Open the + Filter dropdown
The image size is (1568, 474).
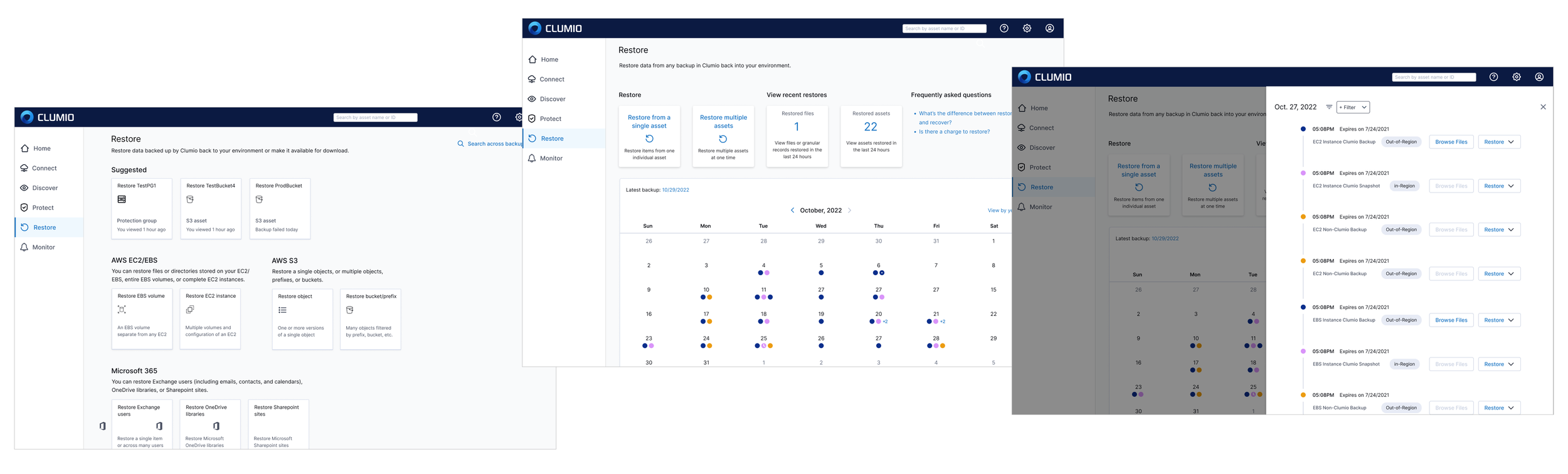[x=1353, y=107]
